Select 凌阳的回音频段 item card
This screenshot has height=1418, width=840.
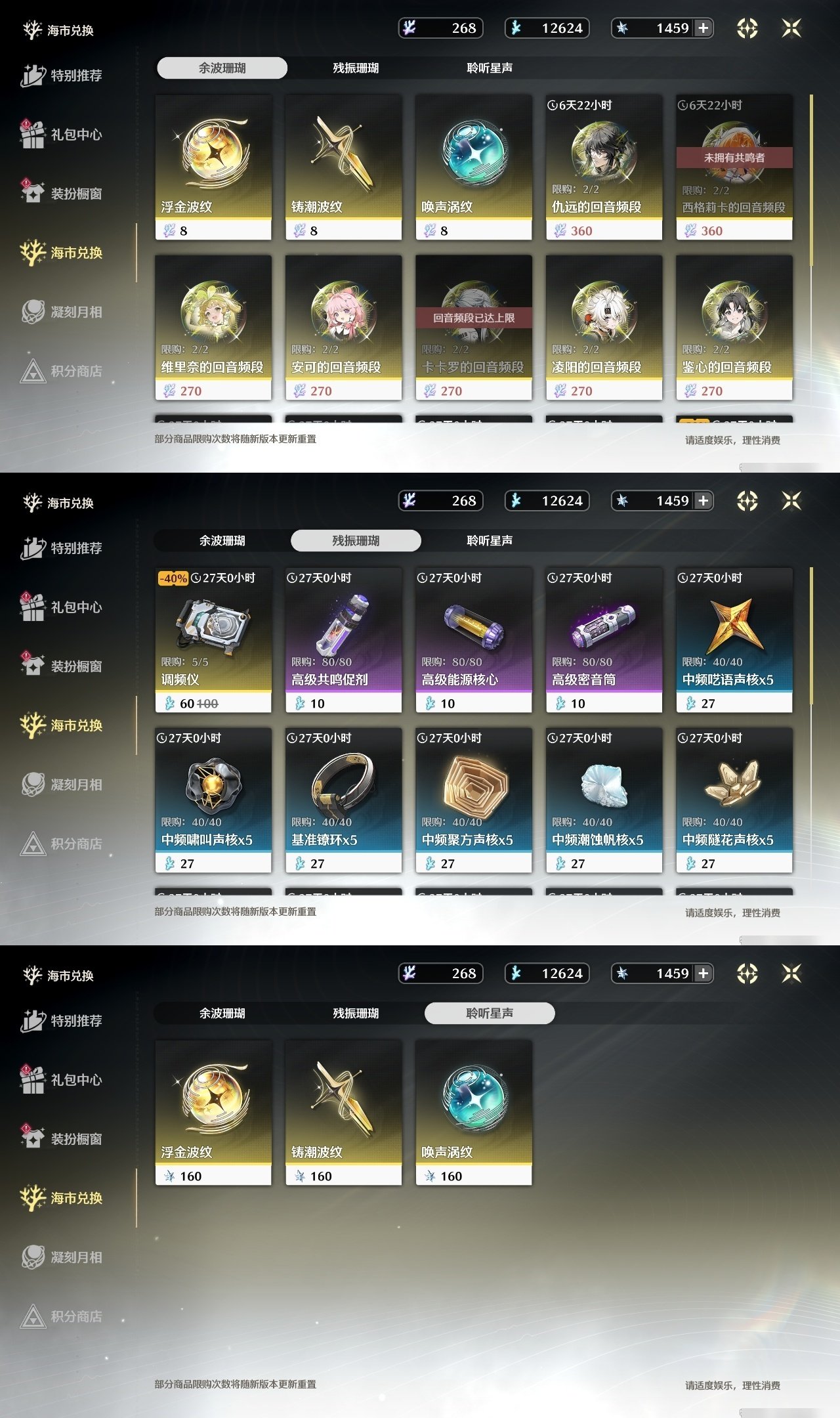click(x=604, y=328)
